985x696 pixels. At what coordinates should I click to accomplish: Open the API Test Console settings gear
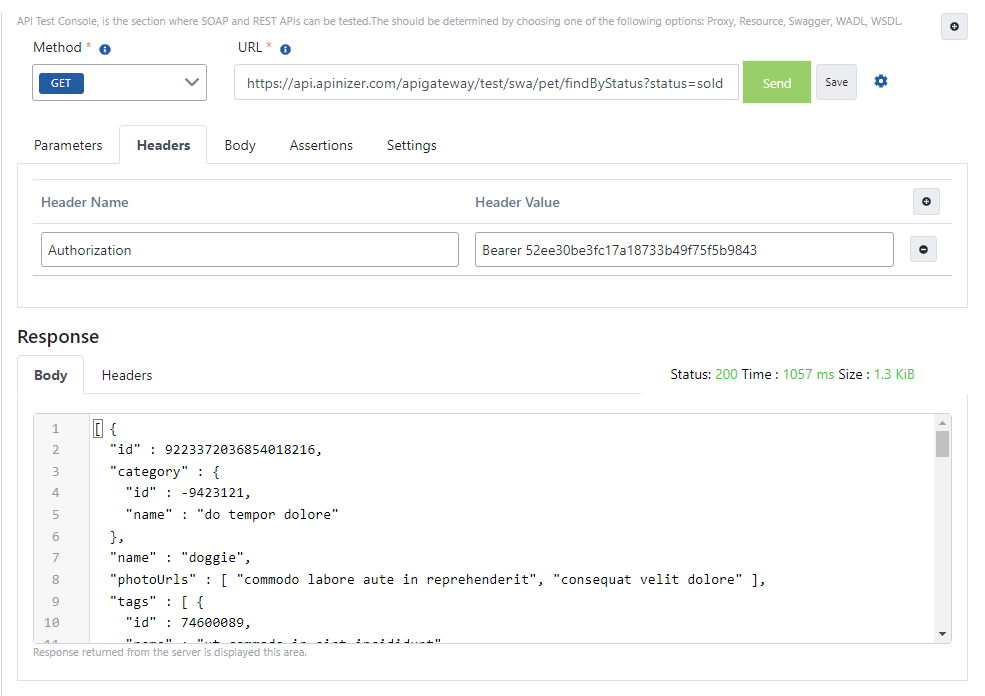point(880,82)
